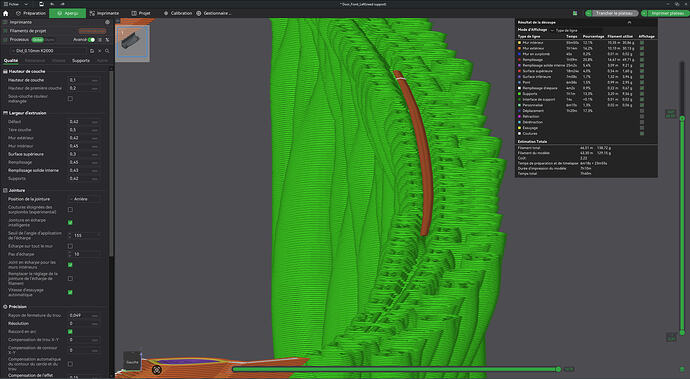
Task: Click the Mur extérieur orange color swatch
Action: [519, 48]
